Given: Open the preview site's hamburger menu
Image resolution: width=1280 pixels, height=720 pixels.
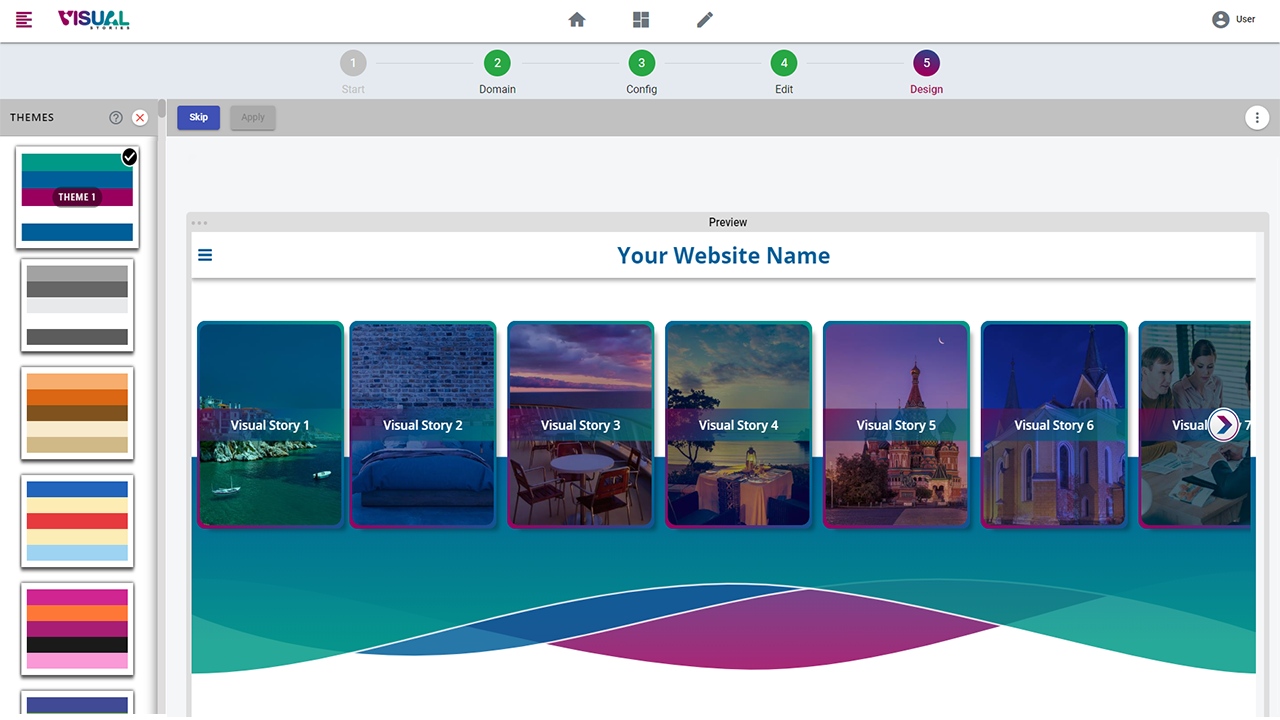Looking at the screenshot, I should pyautogui.click(x=205, y=255).
